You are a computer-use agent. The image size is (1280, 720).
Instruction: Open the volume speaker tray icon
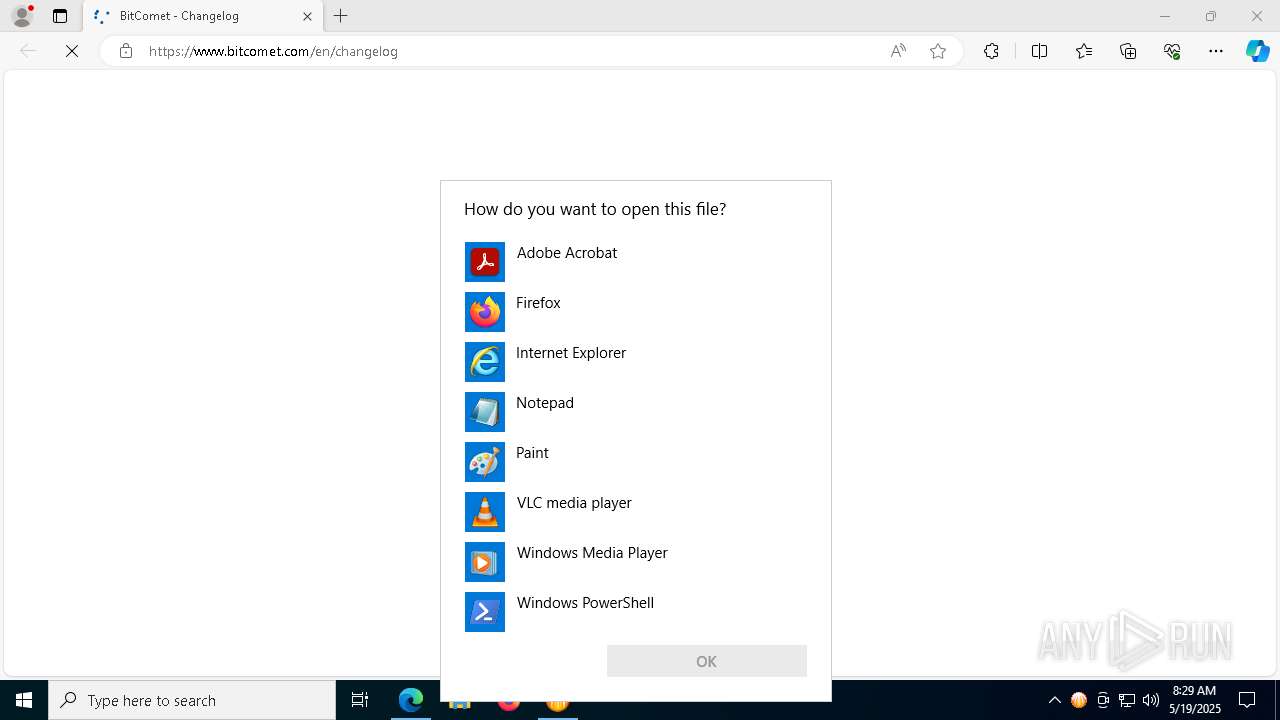1151,700
